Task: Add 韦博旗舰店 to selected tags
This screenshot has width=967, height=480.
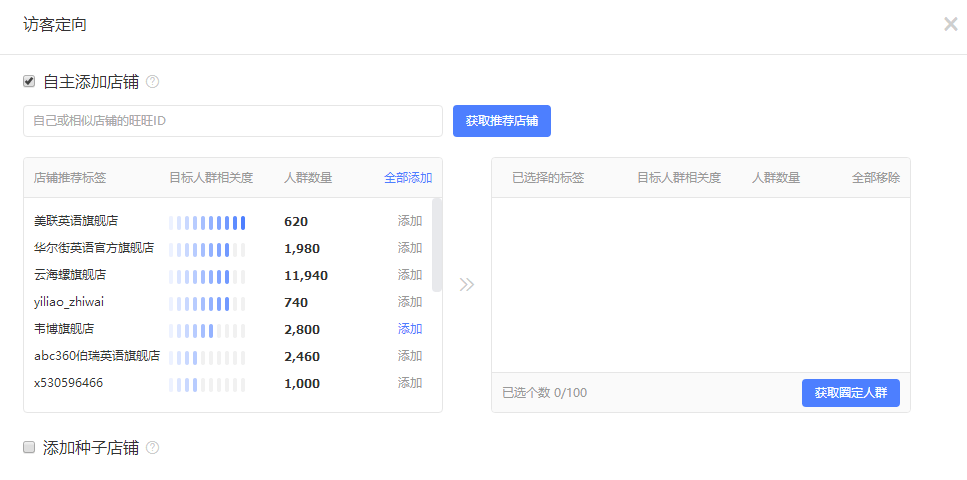Action: click(410, 329)
